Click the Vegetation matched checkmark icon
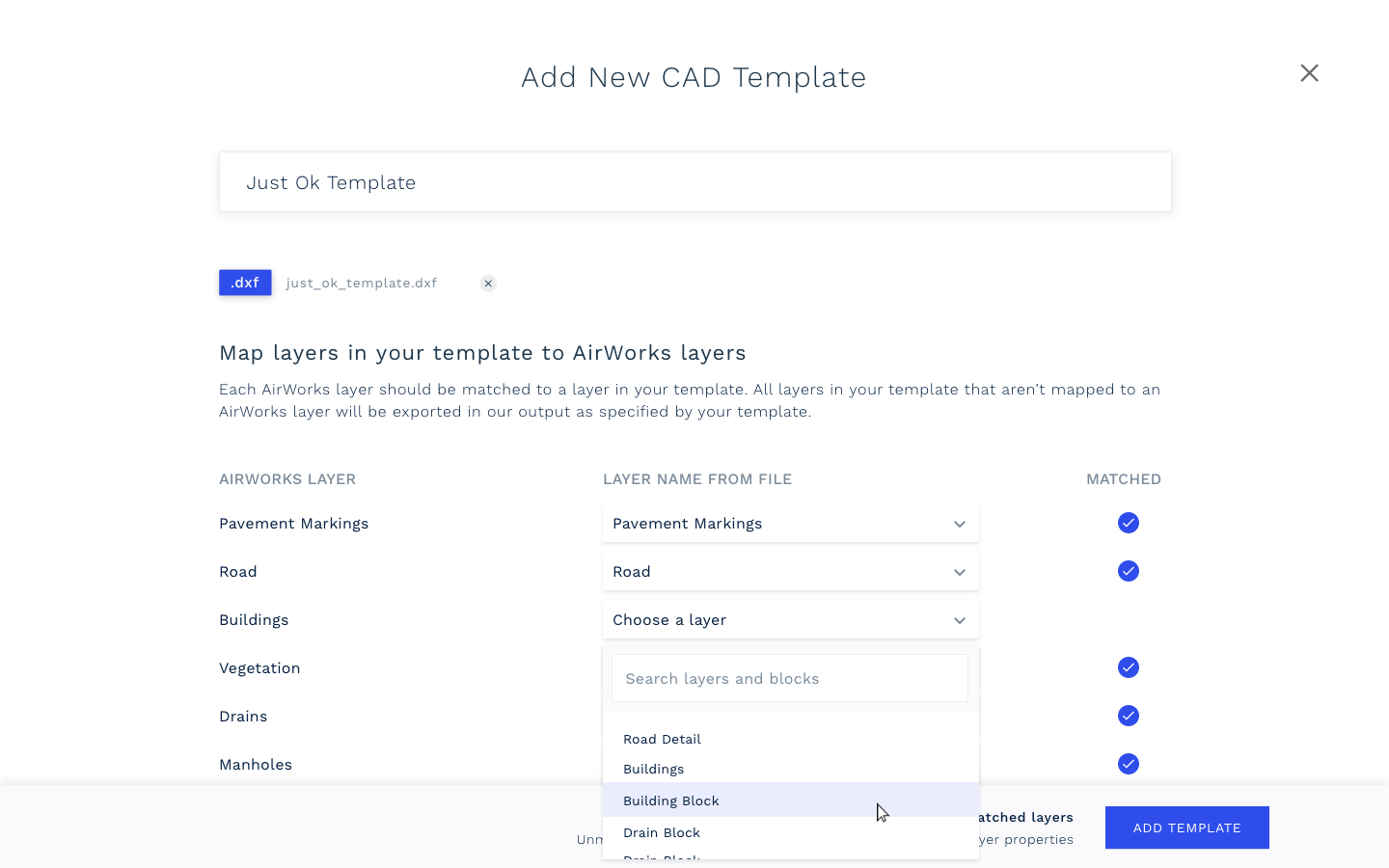Screen dimensions: 1389x868 pos(1129,667)
